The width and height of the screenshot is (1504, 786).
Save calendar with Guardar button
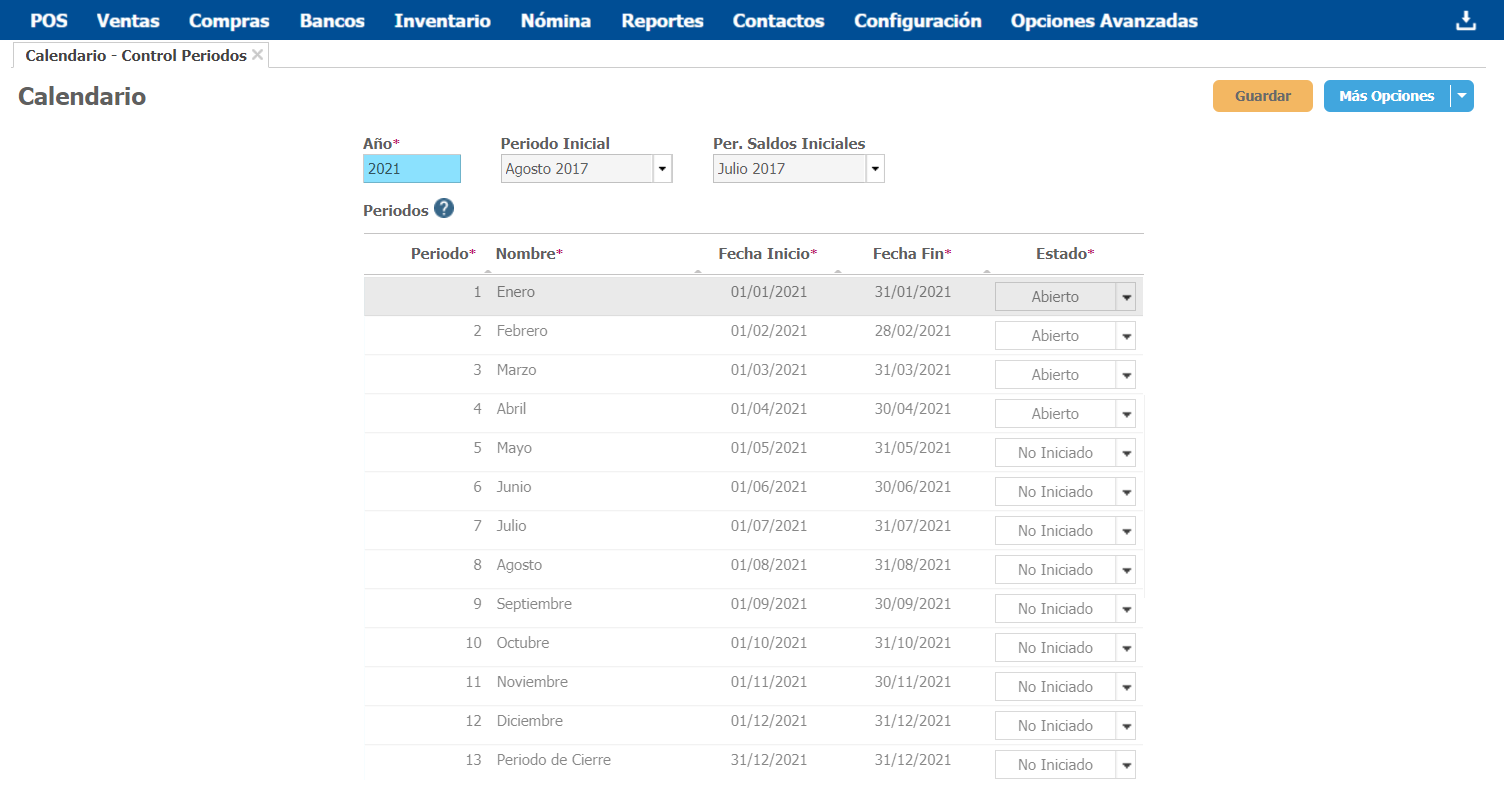1262,96
